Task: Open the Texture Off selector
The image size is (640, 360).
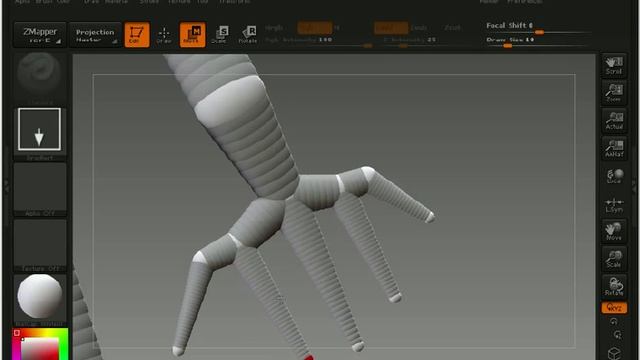Action: pos(40,245)
